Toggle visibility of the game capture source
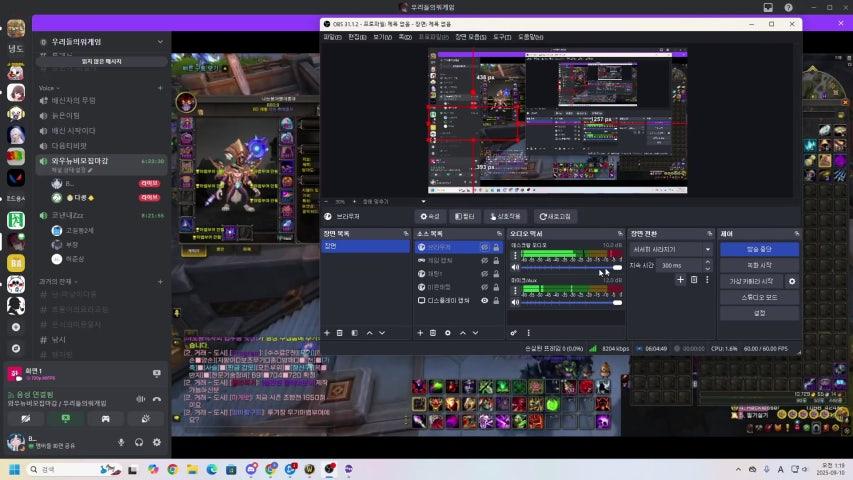The image size is (853, 480). click(x=484, y=261)
